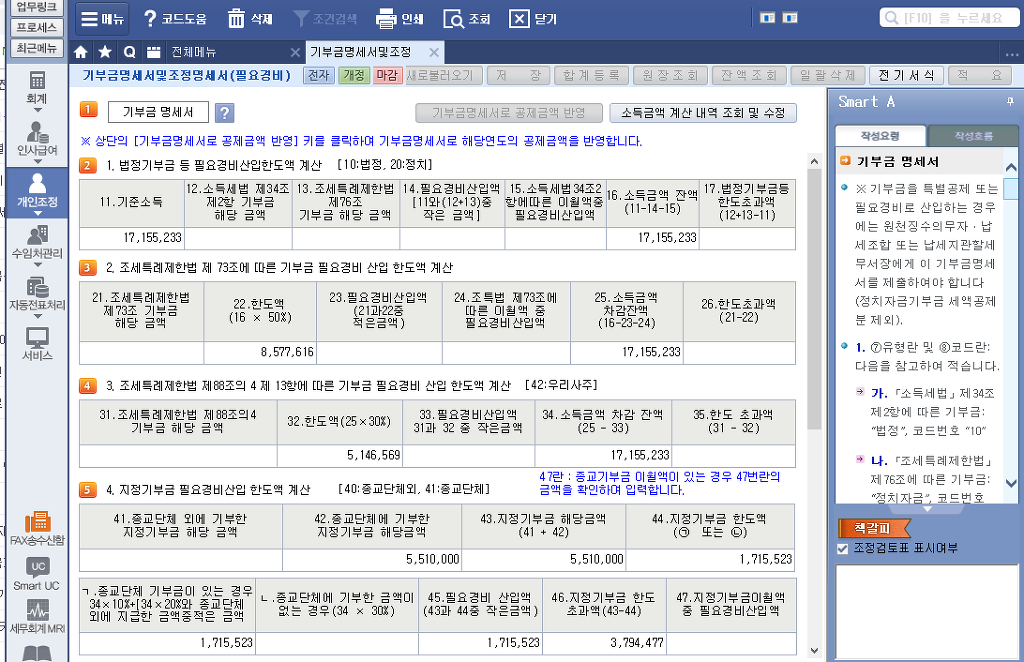Viewport: 1024px width, 662px height.
Task: Open the 수임처관리 sidebar module
Action: click(x=37, y=242)
